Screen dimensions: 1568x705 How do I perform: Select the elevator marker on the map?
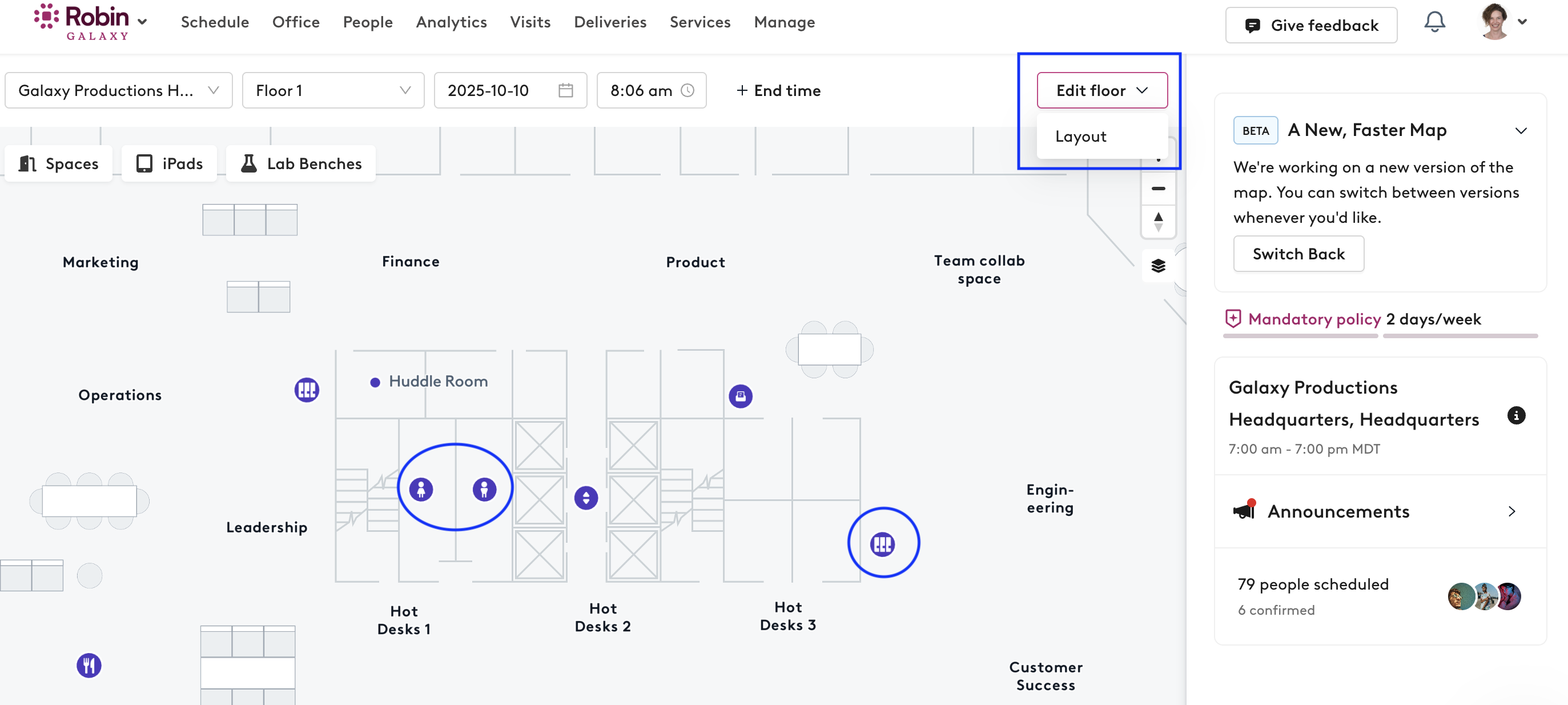(x=585, y=498)
